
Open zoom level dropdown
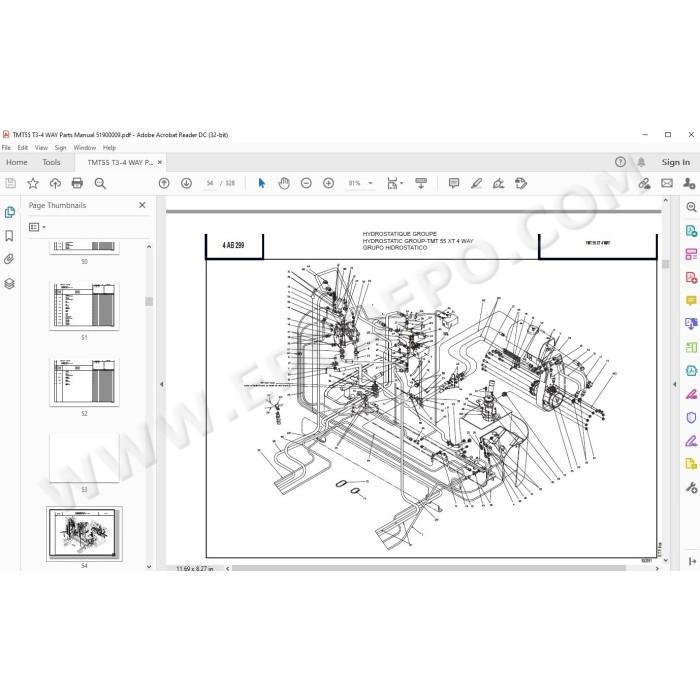(x=370, y=183)
